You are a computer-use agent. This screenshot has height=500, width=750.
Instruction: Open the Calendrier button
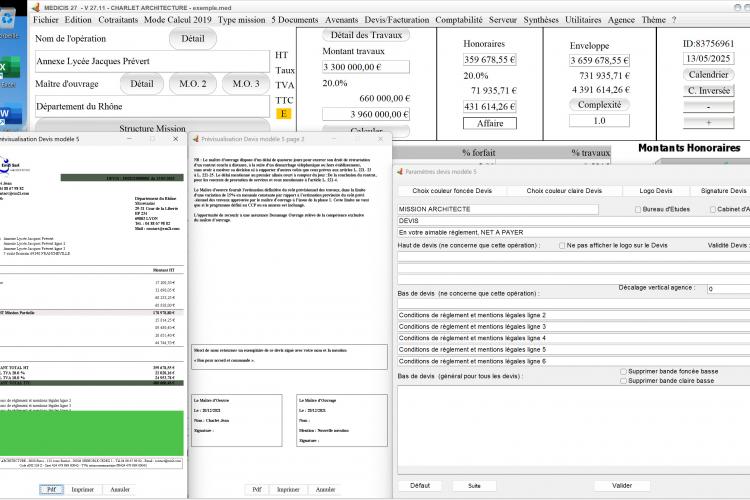708,75
